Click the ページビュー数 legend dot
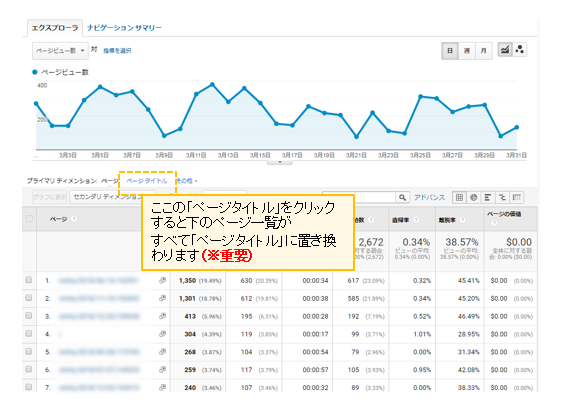Screen dimensions: 562x409 tap(35, 72)
